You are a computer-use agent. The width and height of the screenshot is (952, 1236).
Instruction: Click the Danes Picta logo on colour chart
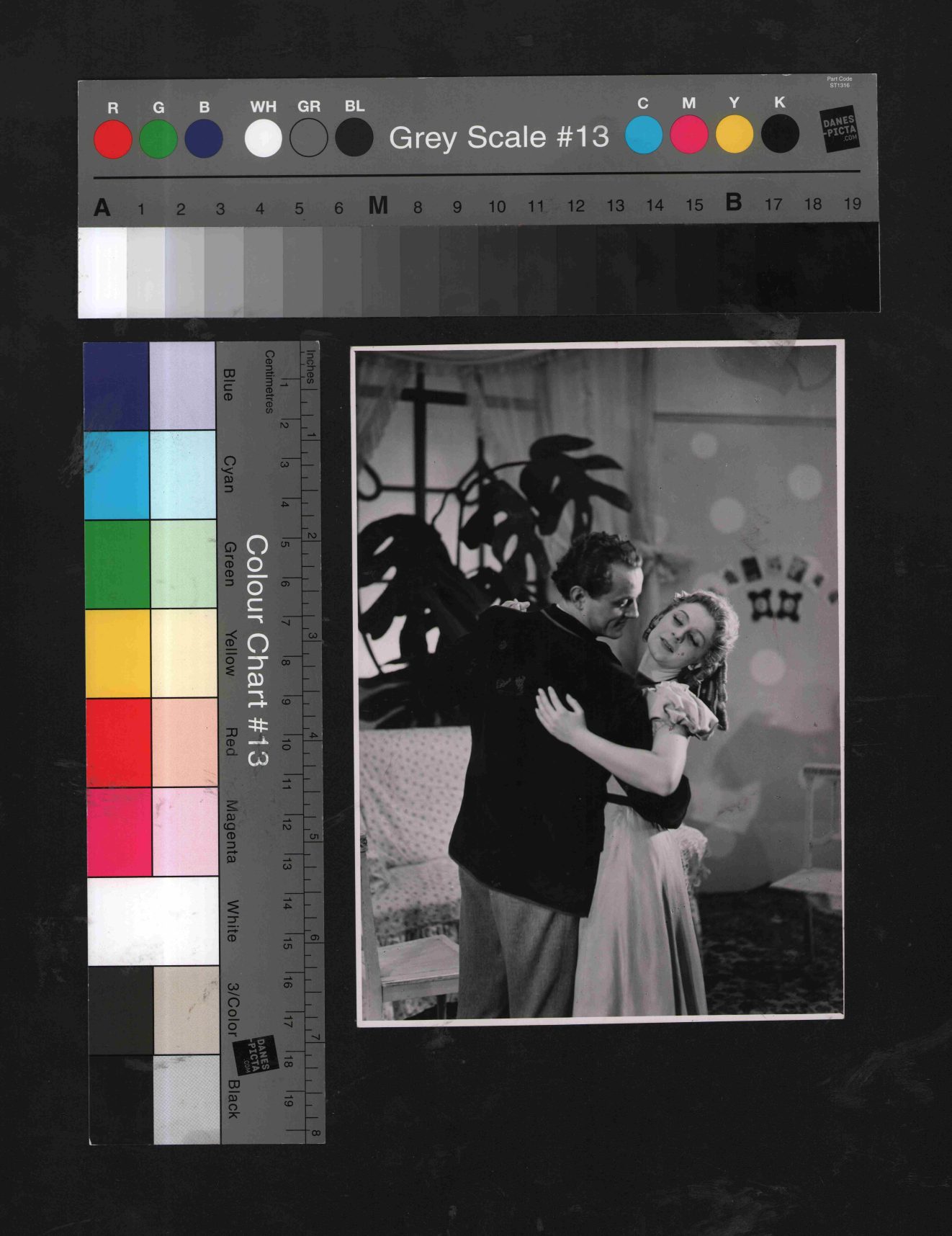[256, 1055]
